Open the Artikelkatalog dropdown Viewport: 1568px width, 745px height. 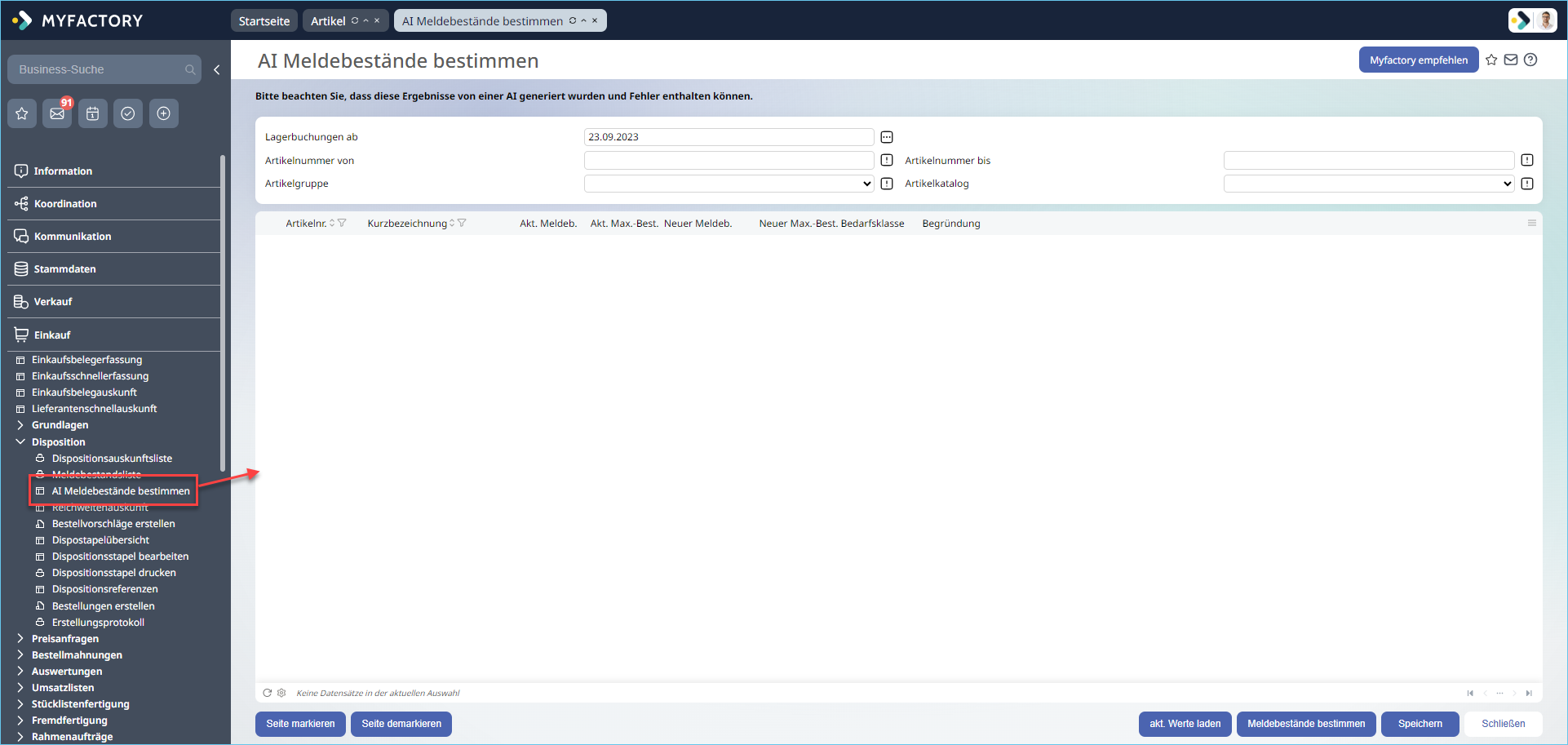pyautogui.click(x=1369, y=184)
